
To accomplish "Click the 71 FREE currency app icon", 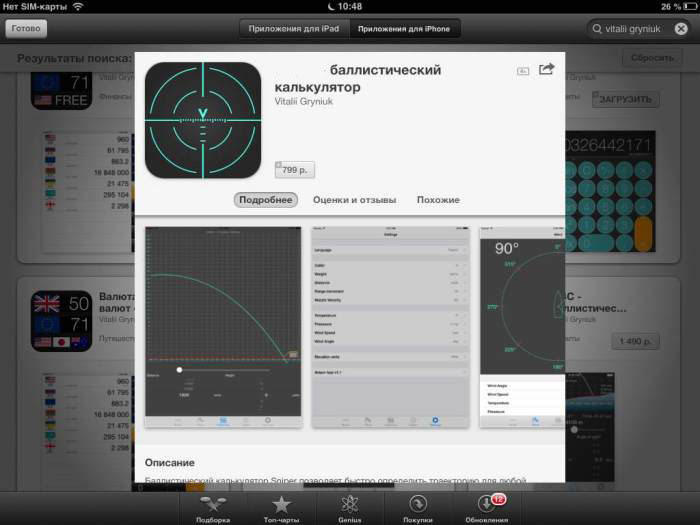I will tap(61, 92).
